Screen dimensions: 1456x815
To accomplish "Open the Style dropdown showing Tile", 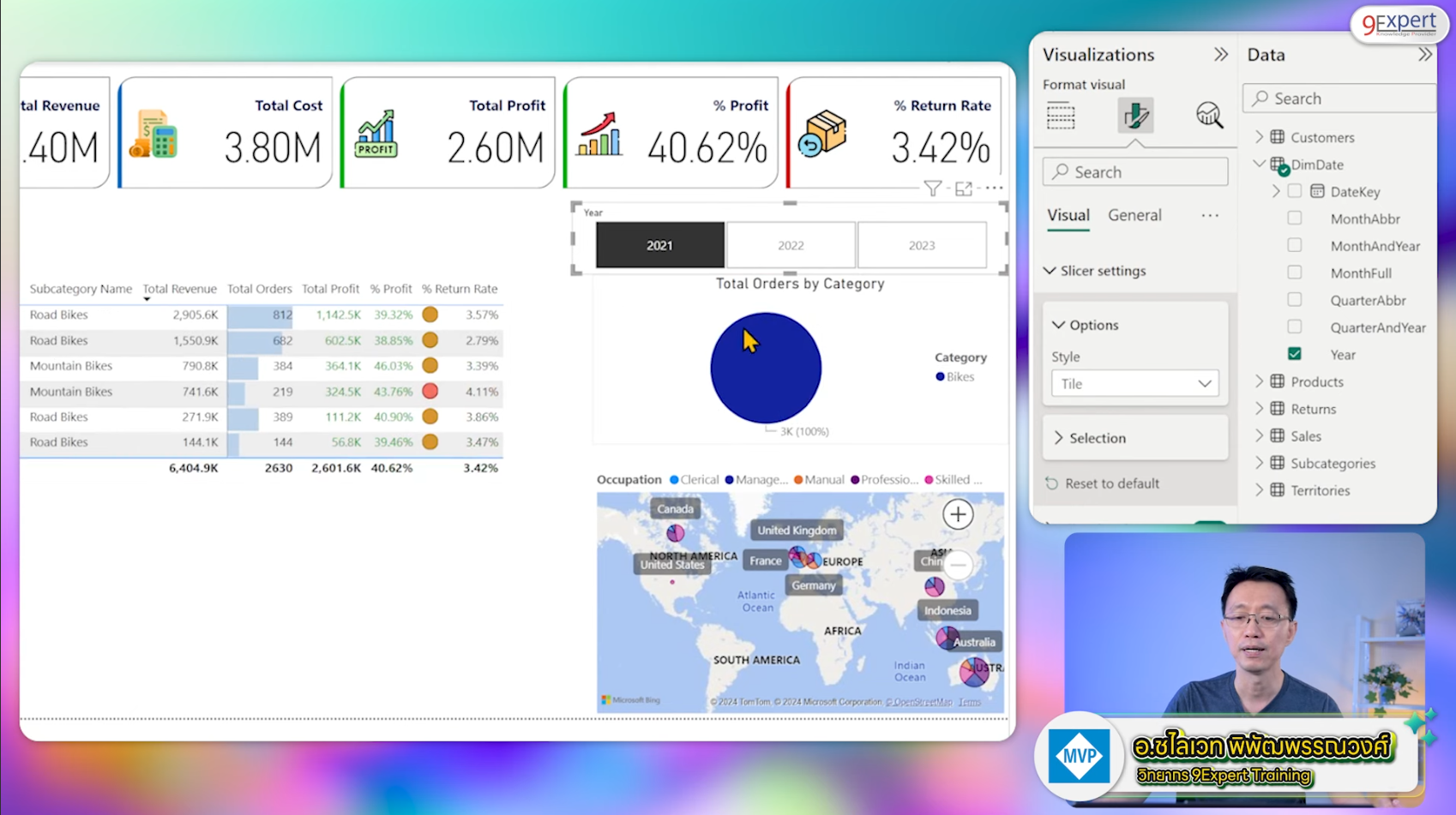I will (x=1134, y=384).
